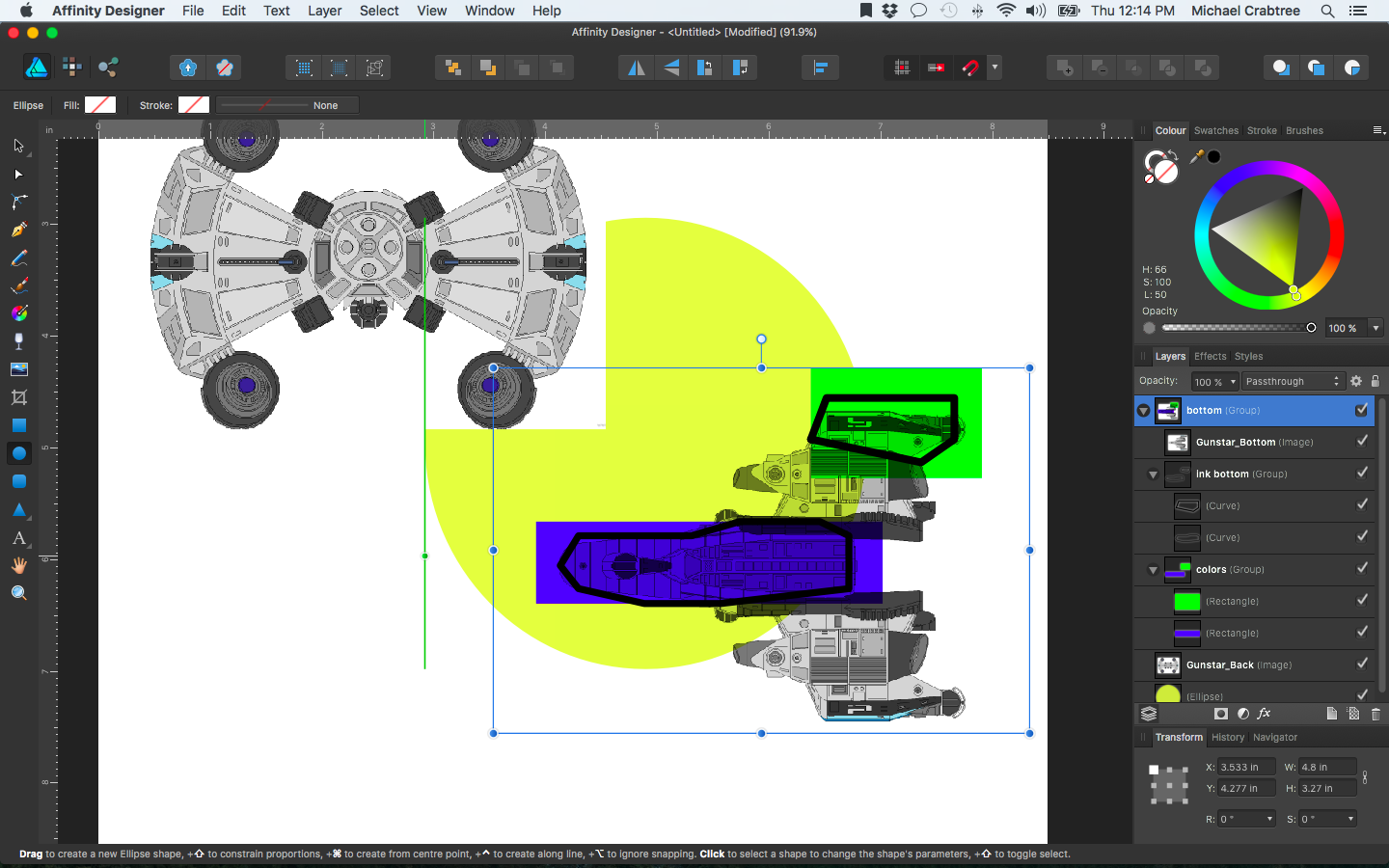The width and height of the screenshot is (1389, 868).
Task: Click the colour picker eyedropper
Action: 1197,156
